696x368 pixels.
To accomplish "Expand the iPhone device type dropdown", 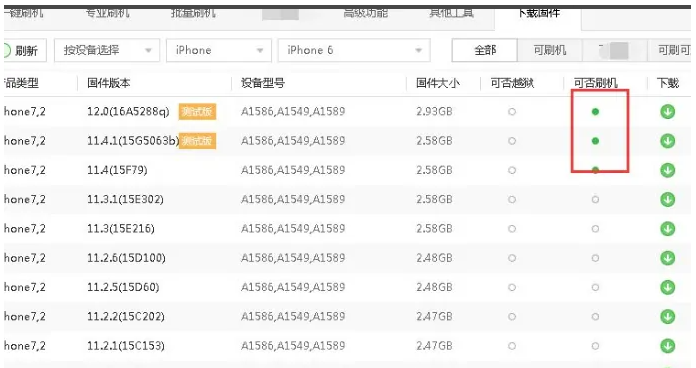I will 218,50.
